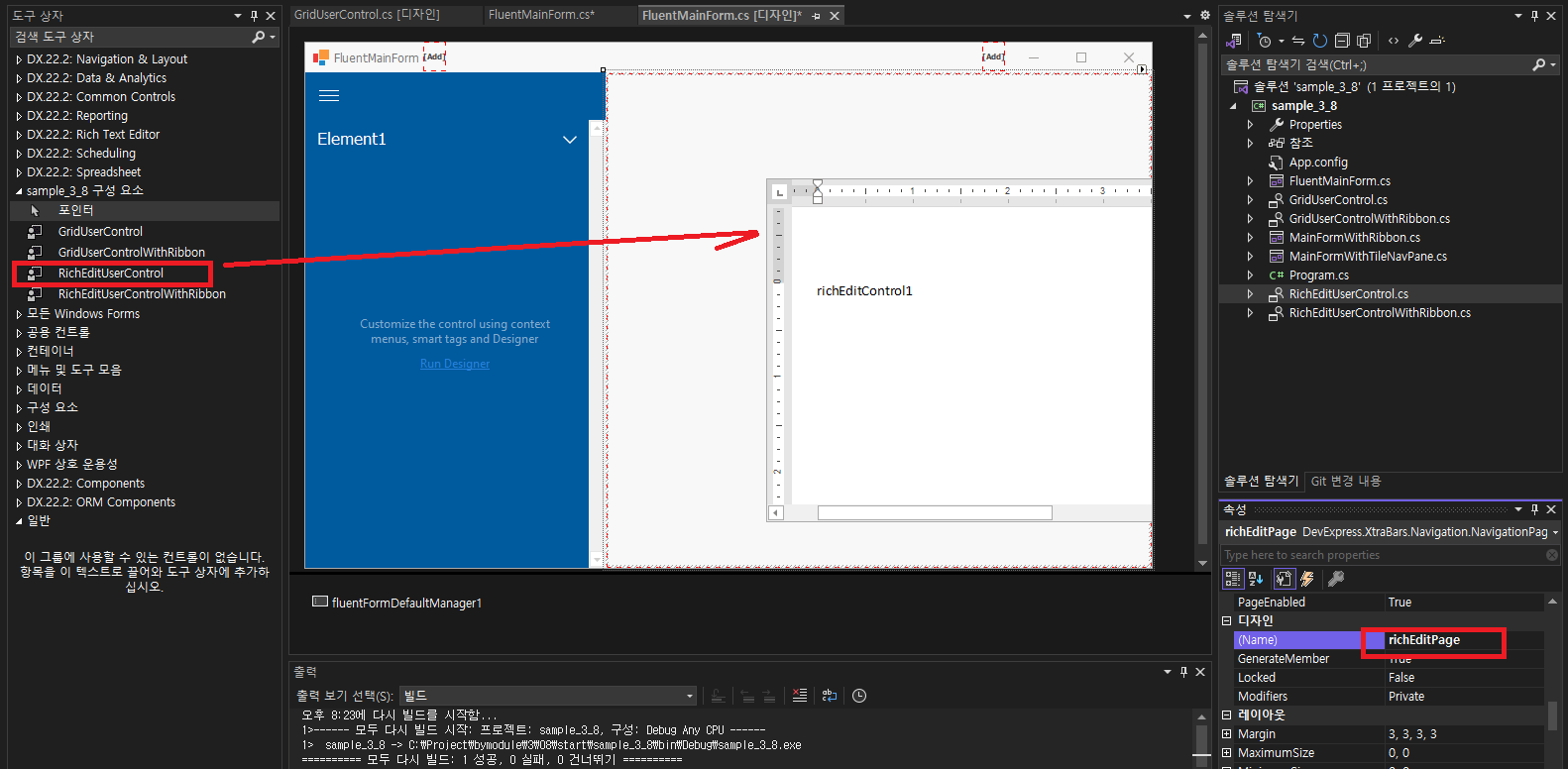Expand the Margin property
Viewport: 1568px width, 769px height.
tap(1226, 734)
